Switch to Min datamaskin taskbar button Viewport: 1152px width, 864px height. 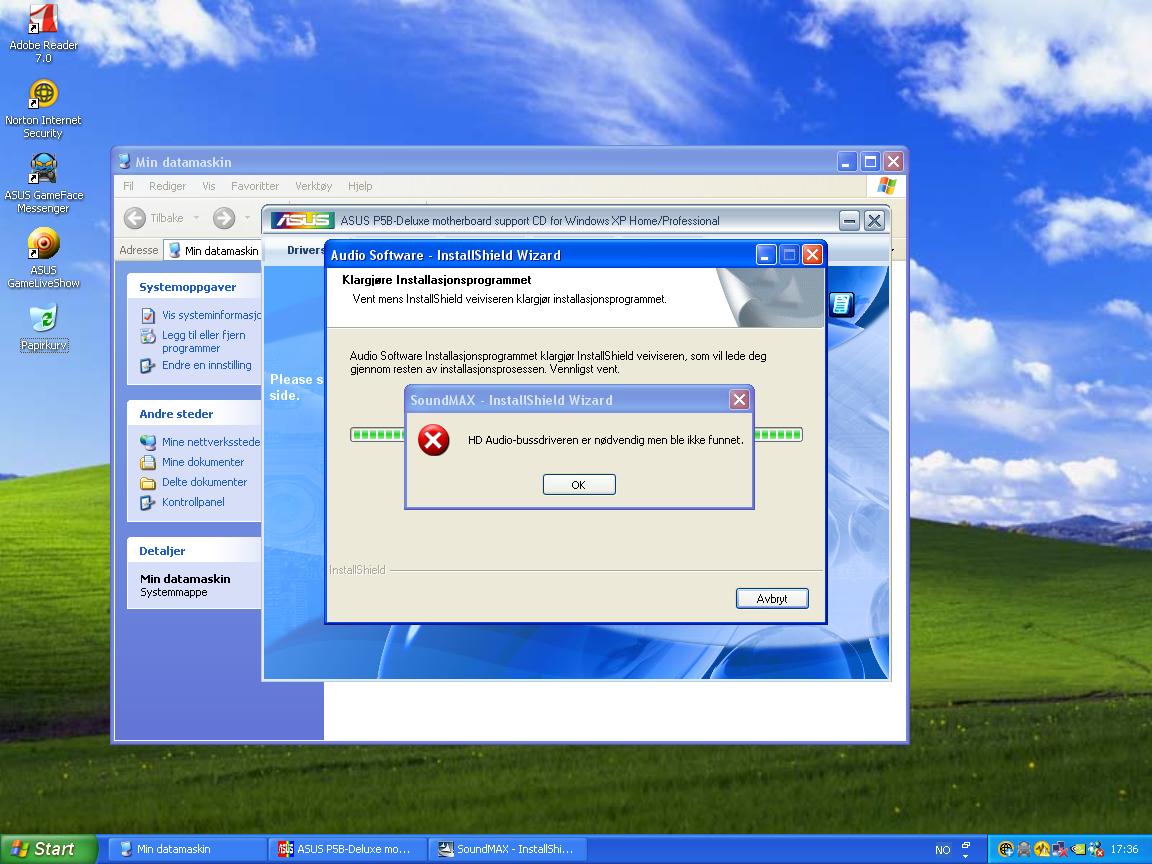[x=188, y=849]
